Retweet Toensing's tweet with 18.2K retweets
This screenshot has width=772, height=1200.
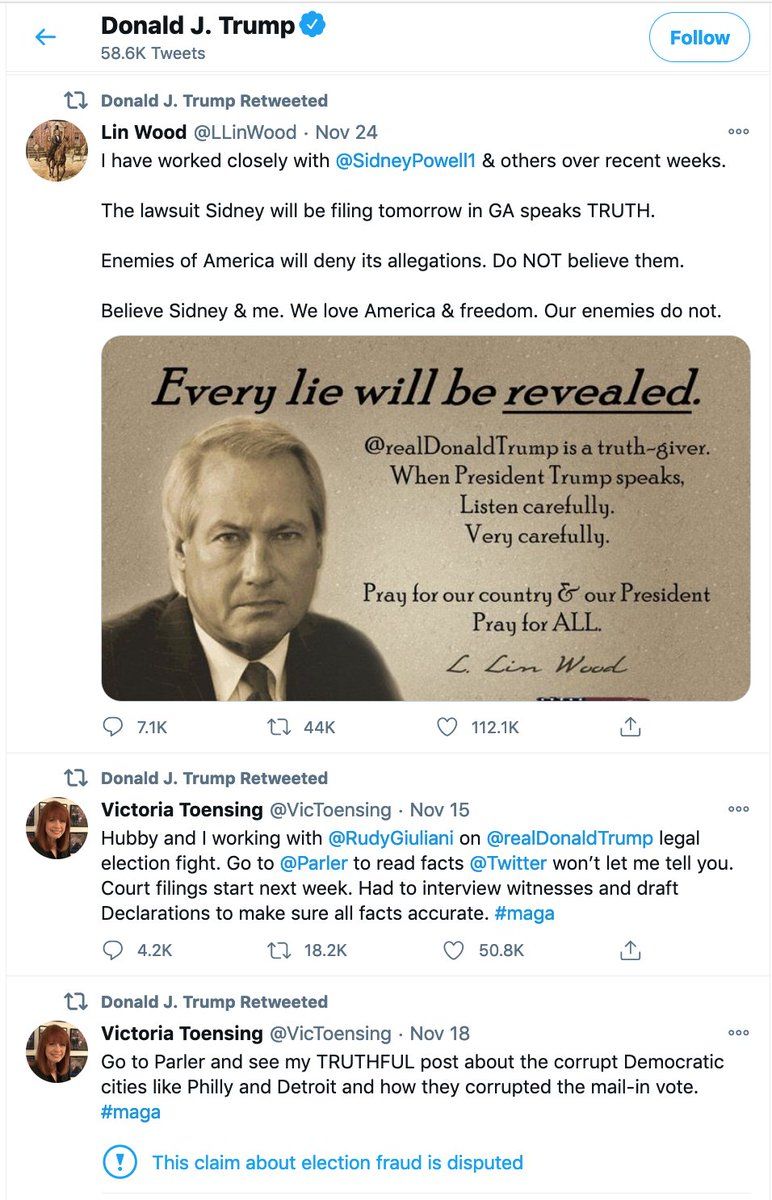pos(278,950)
